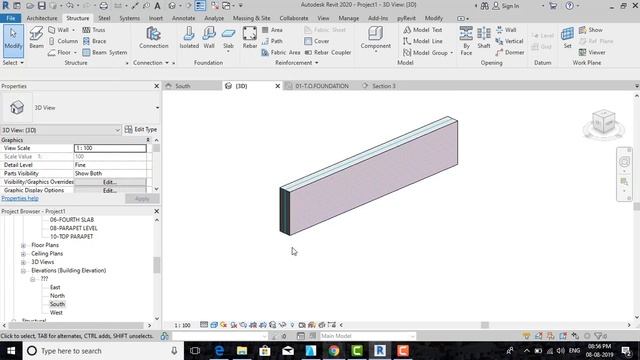Open the South elevation in browser

(57, 304)
